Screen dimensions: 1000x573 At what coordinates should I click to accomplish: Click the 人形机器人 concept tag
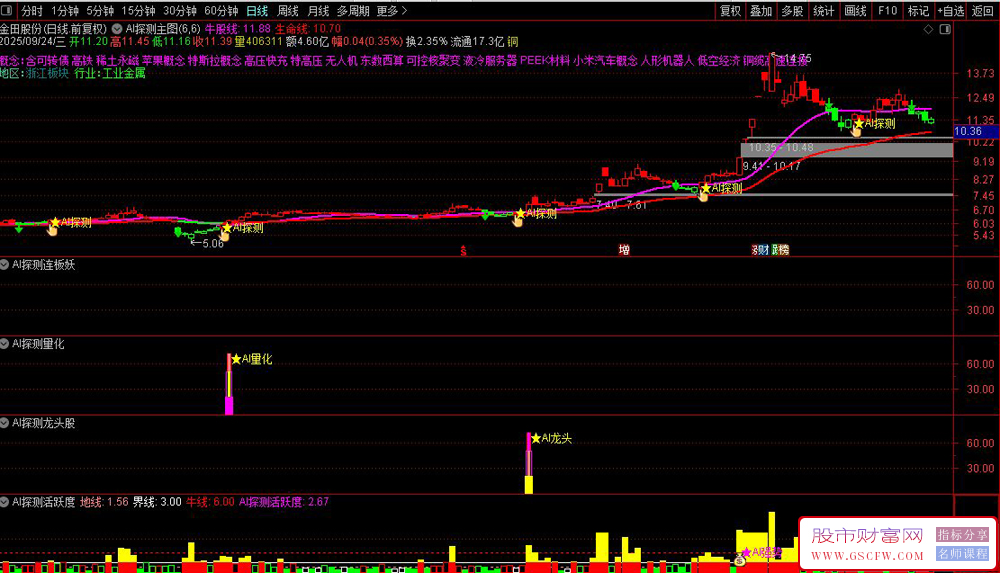tap(666, 61)
